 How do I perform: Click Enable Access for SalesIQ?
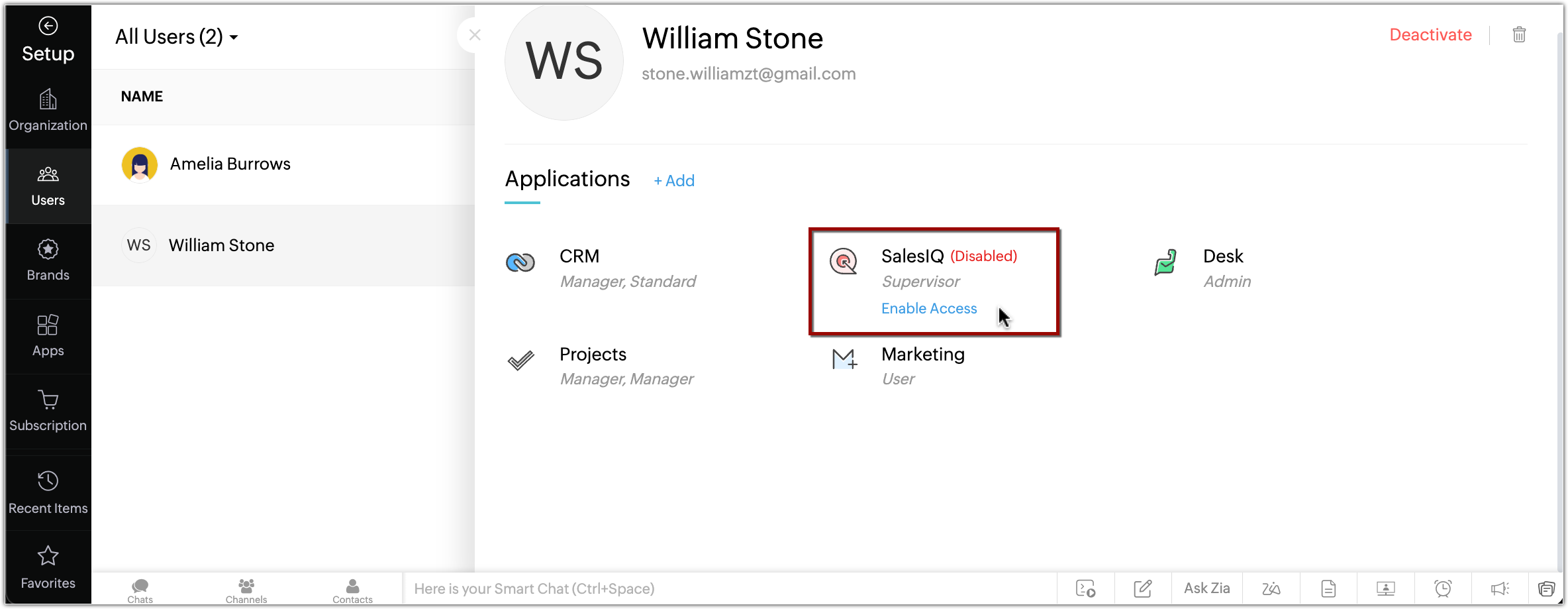[x=928, y=309]
